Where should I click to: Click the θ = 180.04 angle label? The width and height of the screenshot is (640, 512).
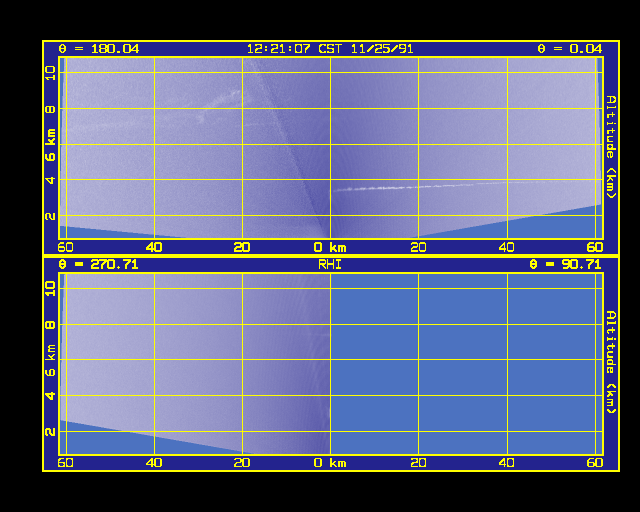click(x=99, y=49)
